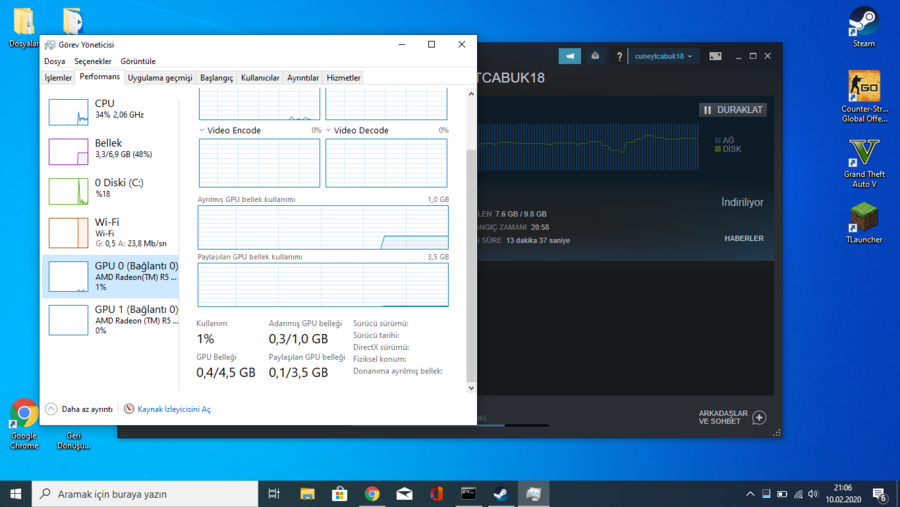Select Bellek in performance sidebar
The height and width of the screenshot is (507, 900).
point(111,151)
